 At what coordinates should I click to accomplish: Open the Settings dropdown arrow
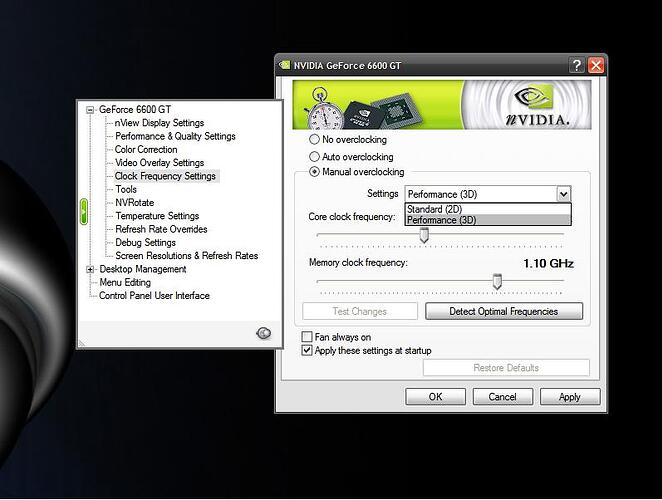pos(564,194)
